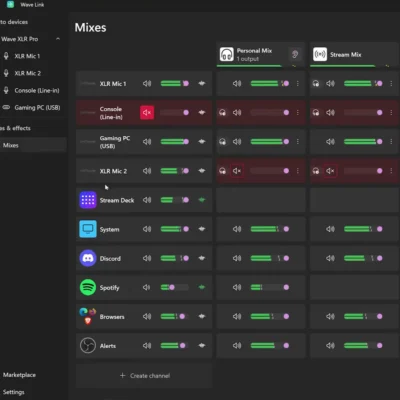Open Settings in the sidebar

(14, 392)
